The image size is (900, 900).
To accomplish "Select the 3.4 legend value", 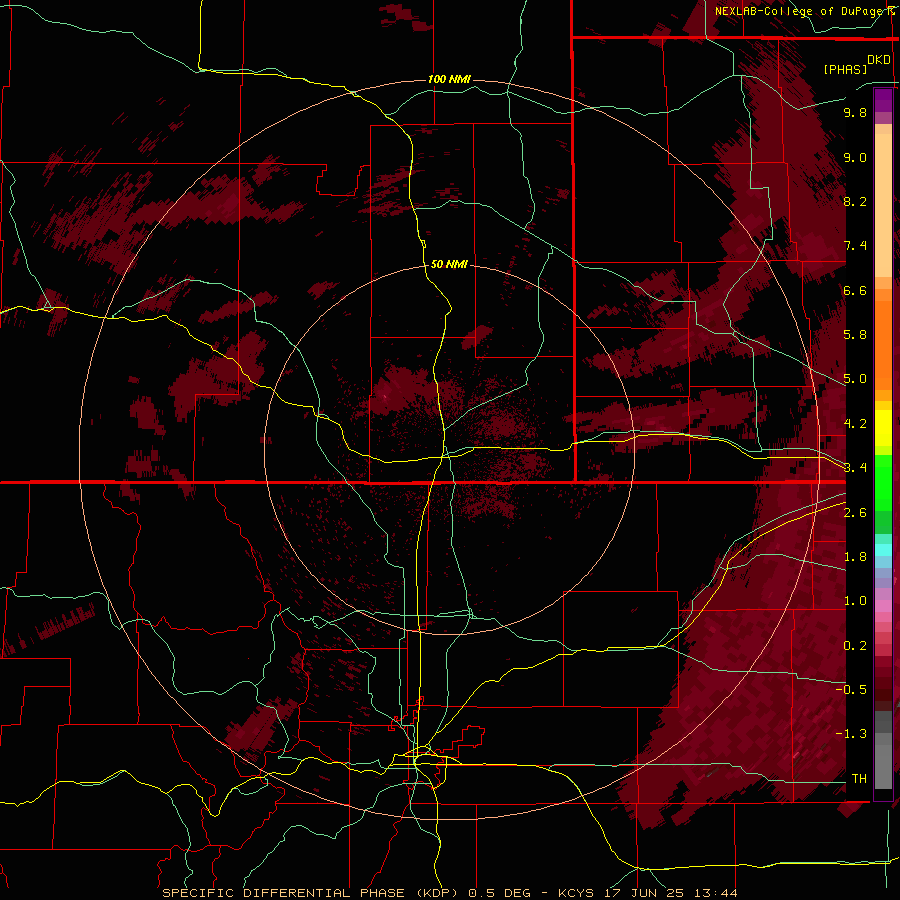I will [x=855, y=468].
